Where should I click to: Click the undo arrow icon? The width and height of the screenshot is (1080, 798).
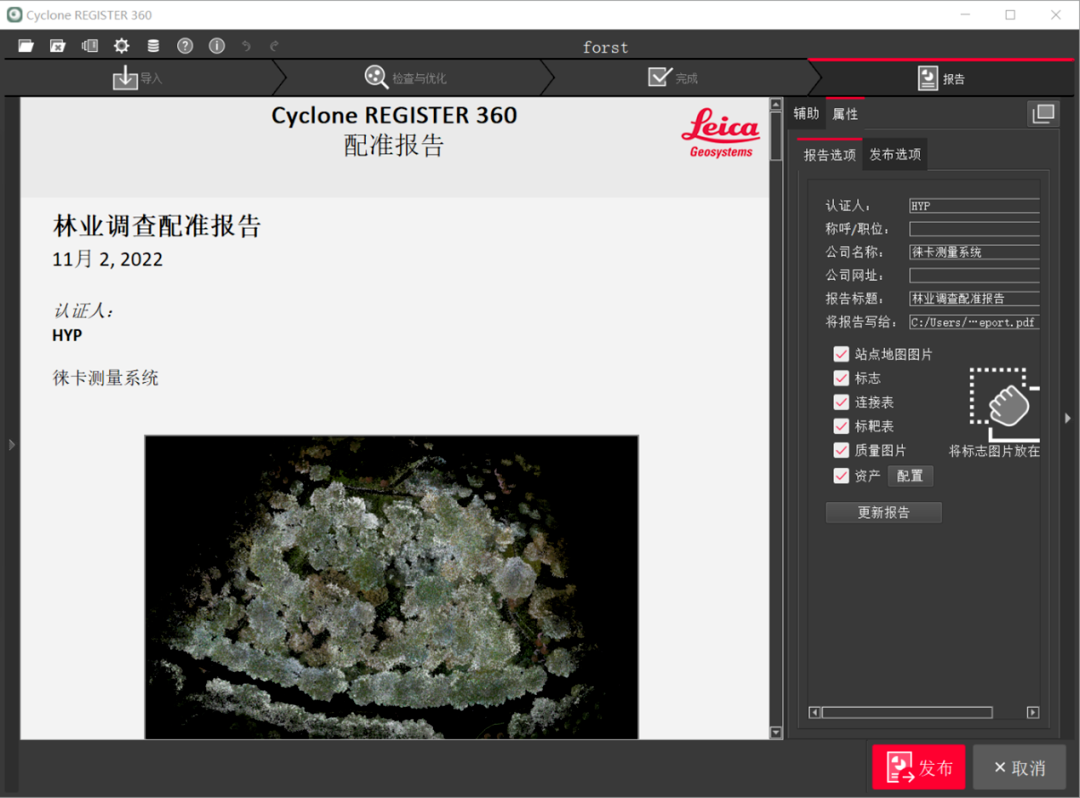(x=246, y=46)
